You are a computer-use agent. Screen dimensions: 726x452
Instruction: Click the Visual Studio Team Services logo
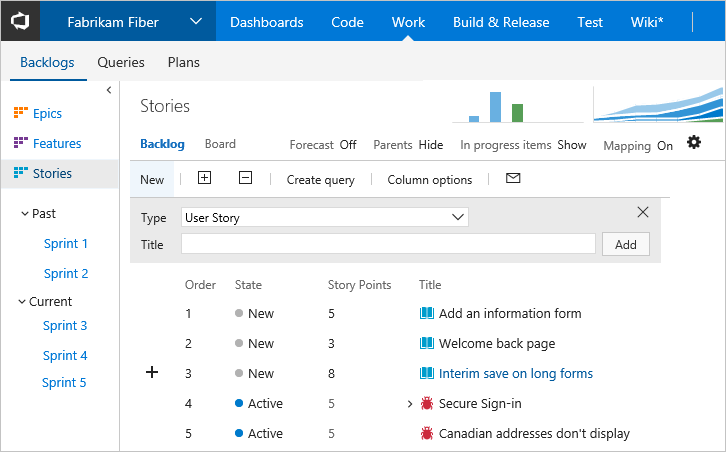click(20, 21)
